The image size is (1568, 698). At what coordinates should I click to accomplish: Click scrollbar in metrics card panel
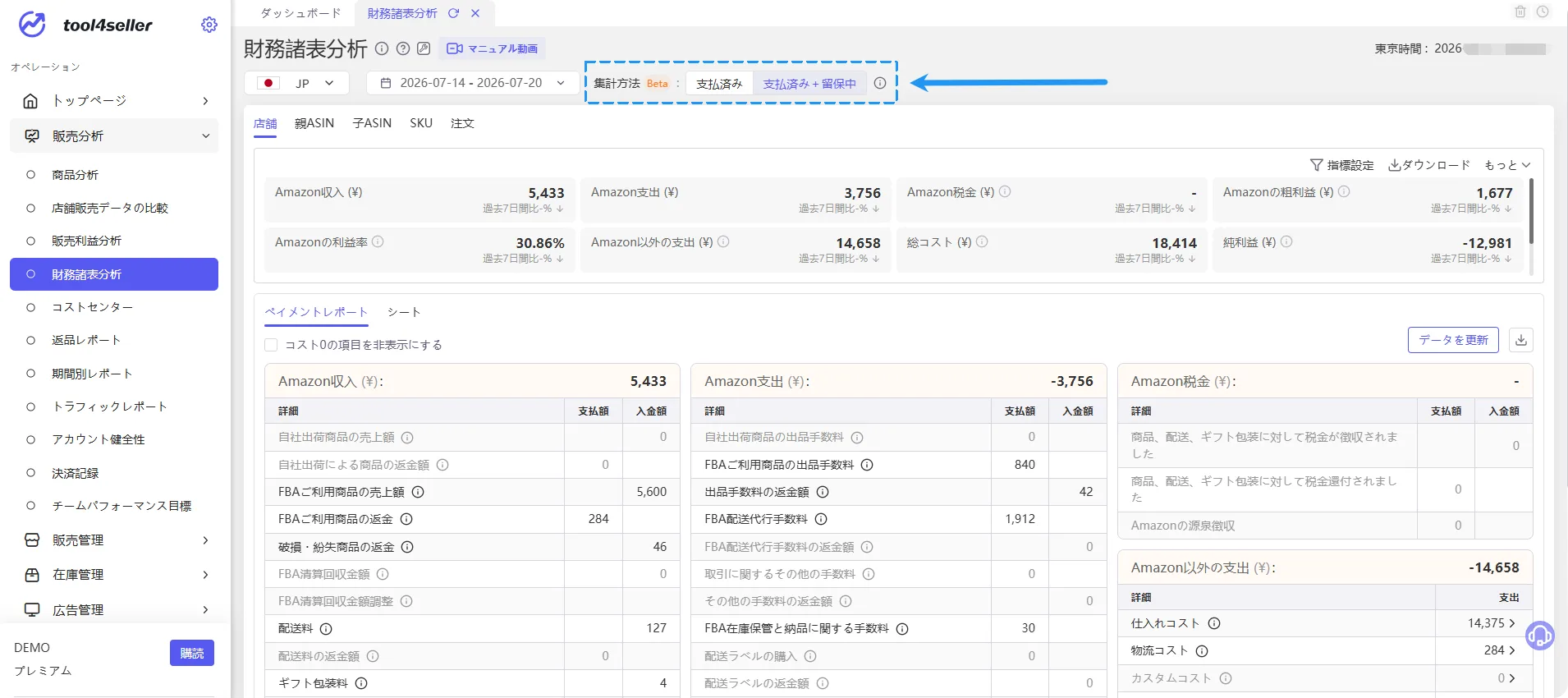[x=1532, y=211]
